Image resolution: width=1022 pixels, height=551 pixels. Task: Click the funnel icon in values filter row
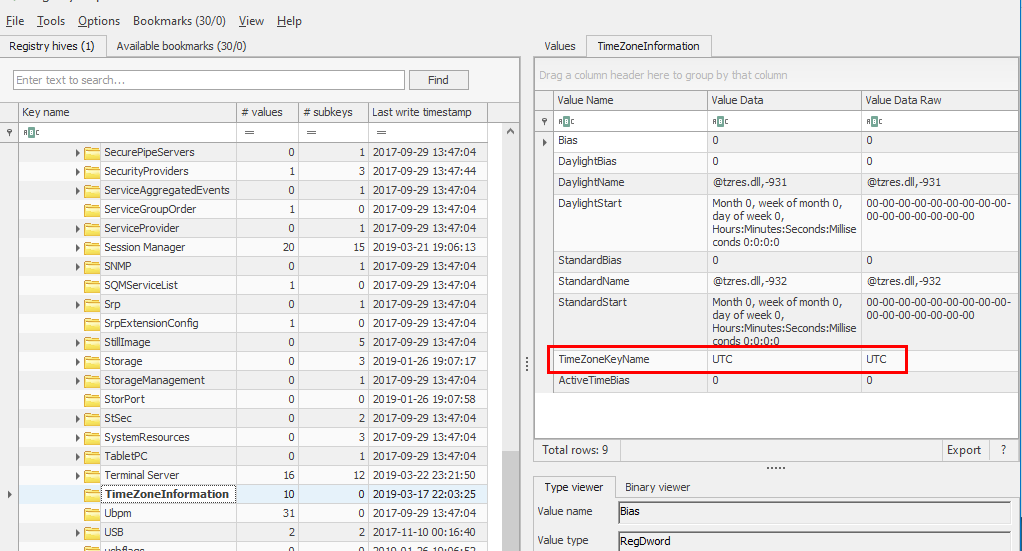(x=545, y=121)
